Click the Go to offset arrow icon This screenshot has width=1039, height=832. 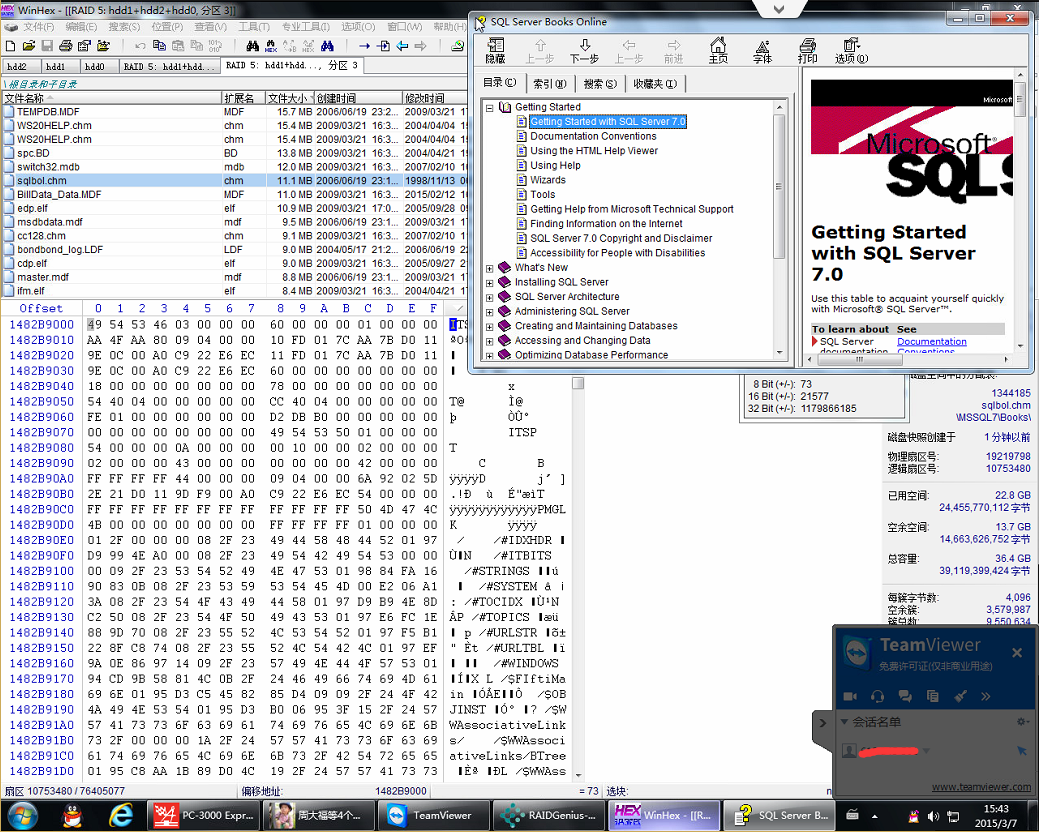click(364, 46)
